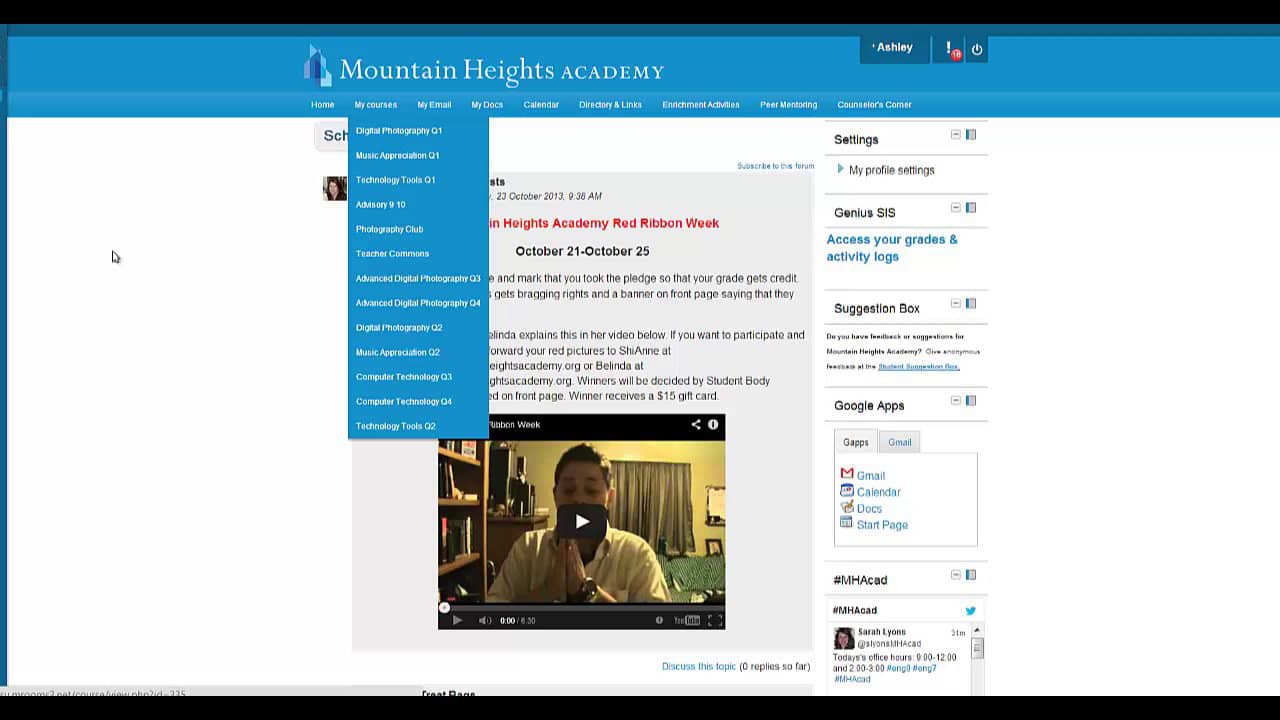Dock the Google Apps block

click(971, 400)
